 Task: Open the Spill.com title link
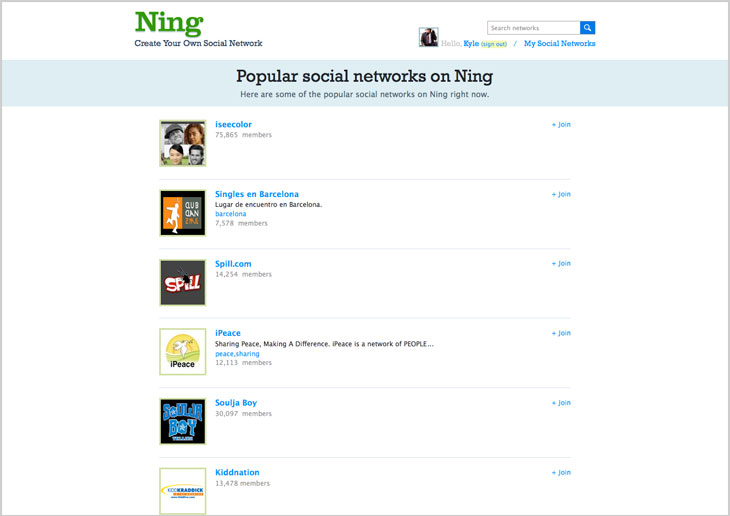[233, 264]
